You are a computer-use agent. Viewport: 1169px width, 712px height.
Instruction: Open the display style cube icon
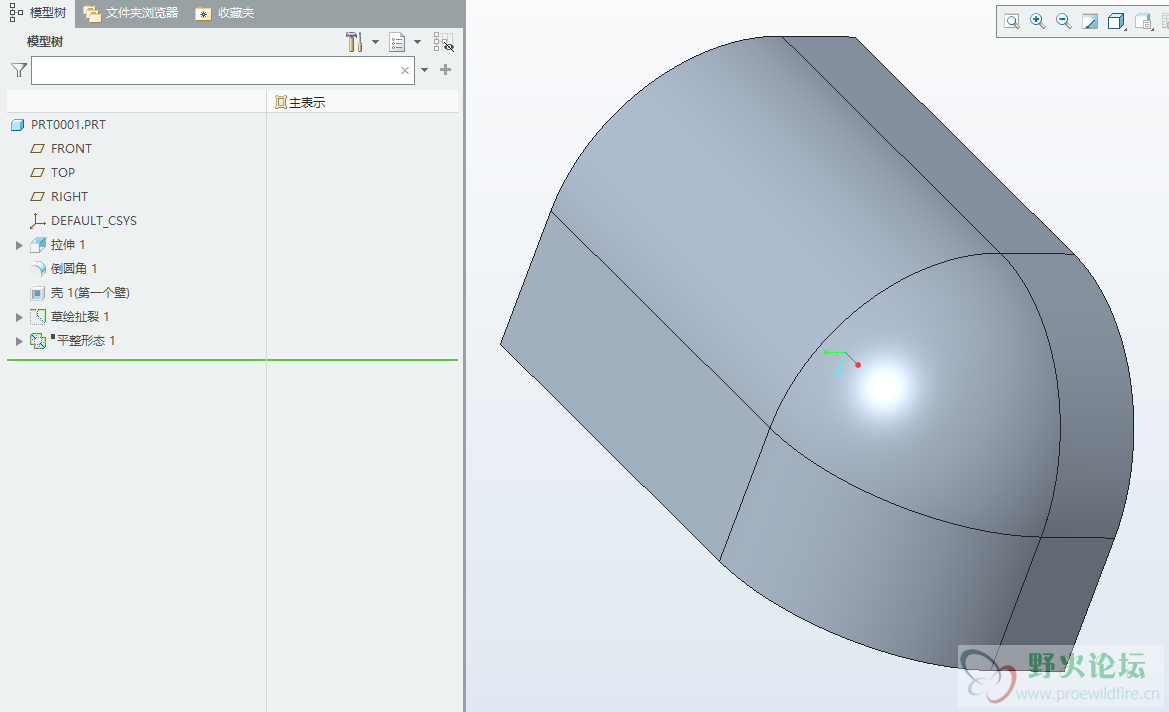(1116, 22)
